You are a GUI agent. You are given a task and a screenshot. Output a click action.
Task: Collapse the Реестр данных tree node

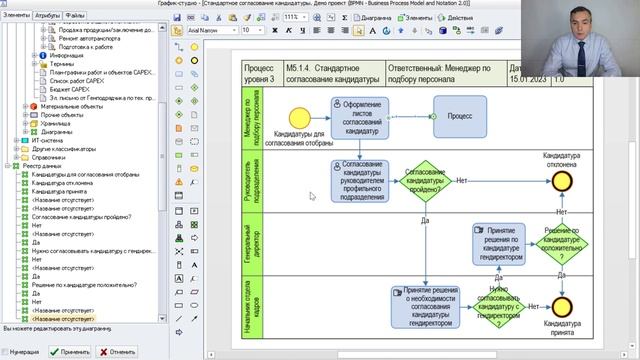[x=7, y=166]
